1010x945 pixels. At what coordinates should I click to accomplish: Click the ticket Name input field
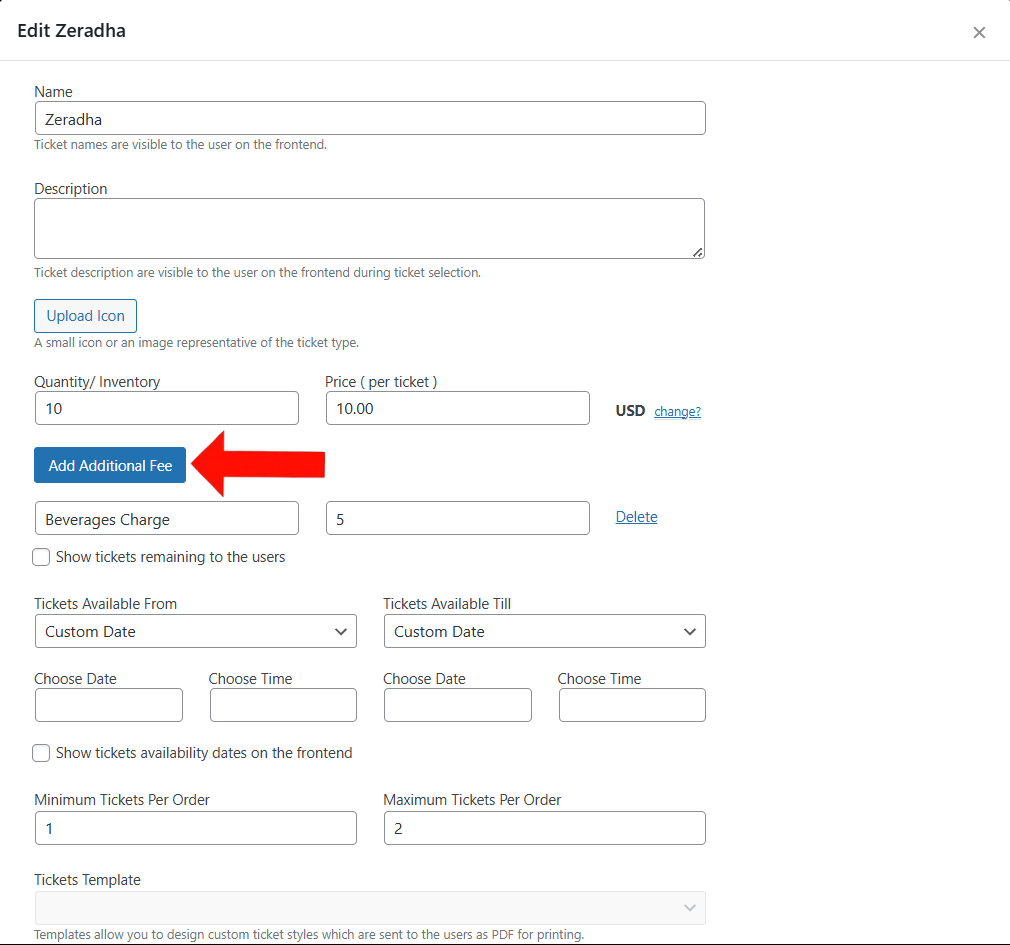click(x=370, y=119)
